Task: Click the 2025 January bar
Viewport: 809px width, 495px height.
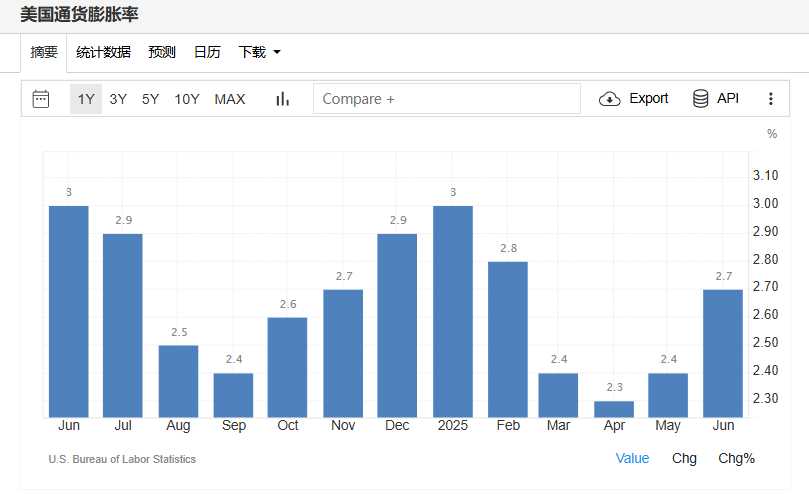Action: pos(453,311)
